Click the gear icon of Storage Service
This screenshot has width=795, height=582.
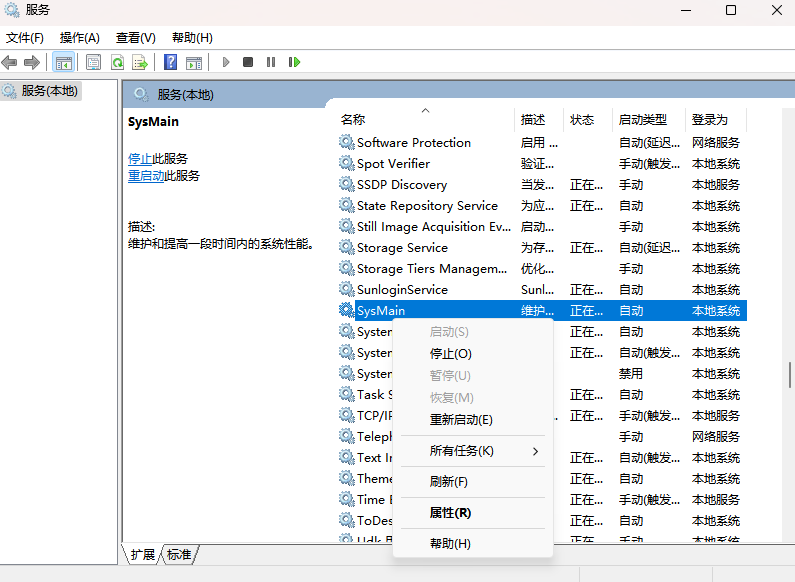(x=346, y=247)
